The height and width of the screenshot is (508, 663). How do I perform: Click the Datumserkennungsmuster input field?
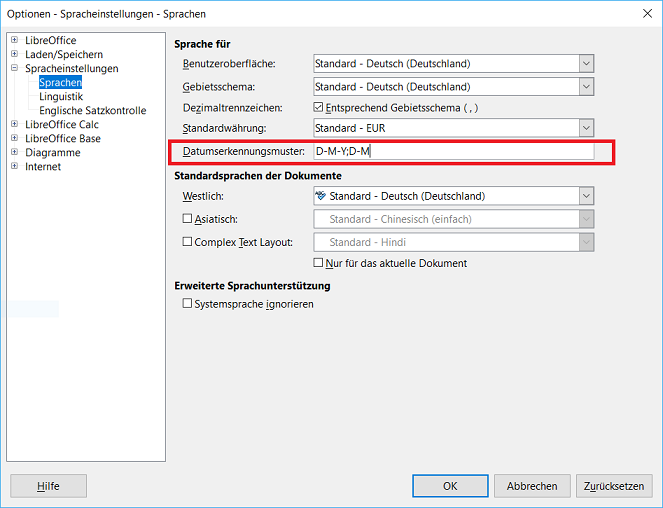click(453, 152)
